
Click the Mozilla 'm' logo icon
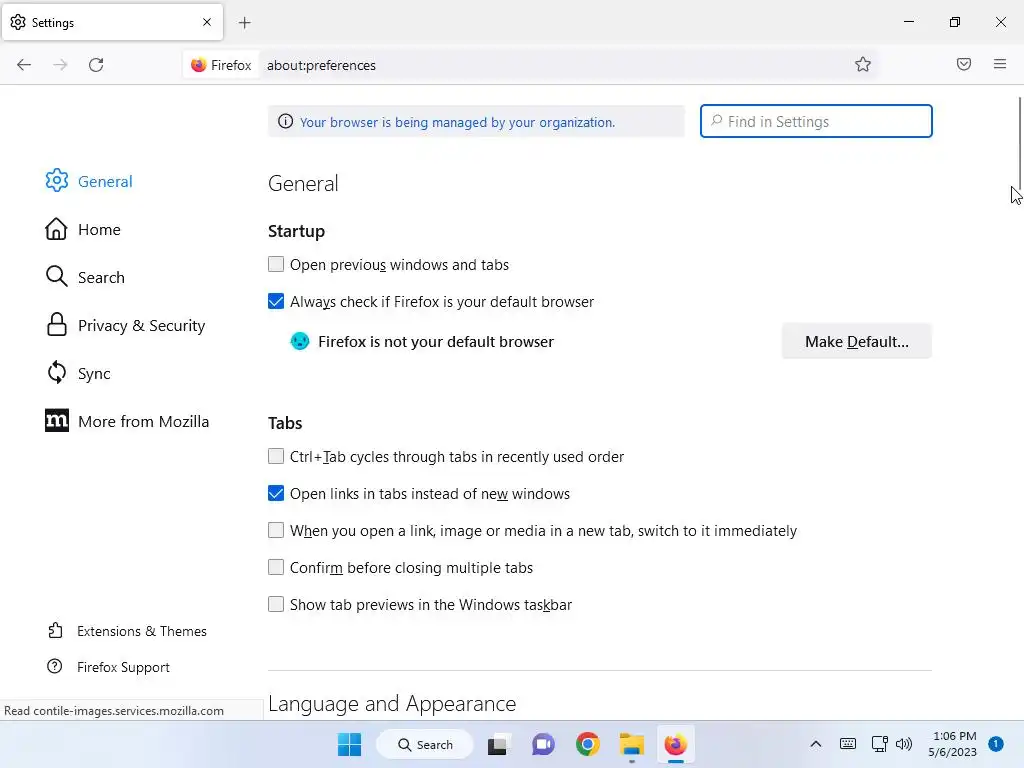[57, 421]
